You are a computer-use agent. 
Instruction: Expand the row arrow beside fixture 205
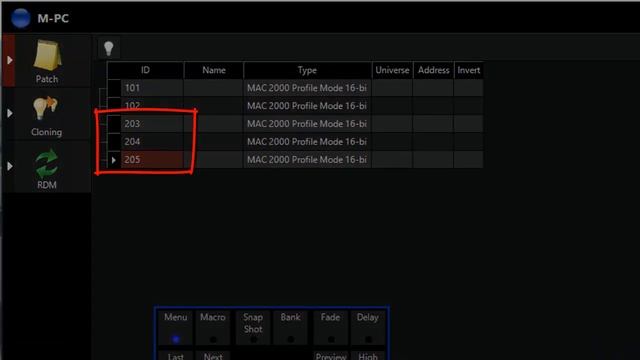(113, 160)
